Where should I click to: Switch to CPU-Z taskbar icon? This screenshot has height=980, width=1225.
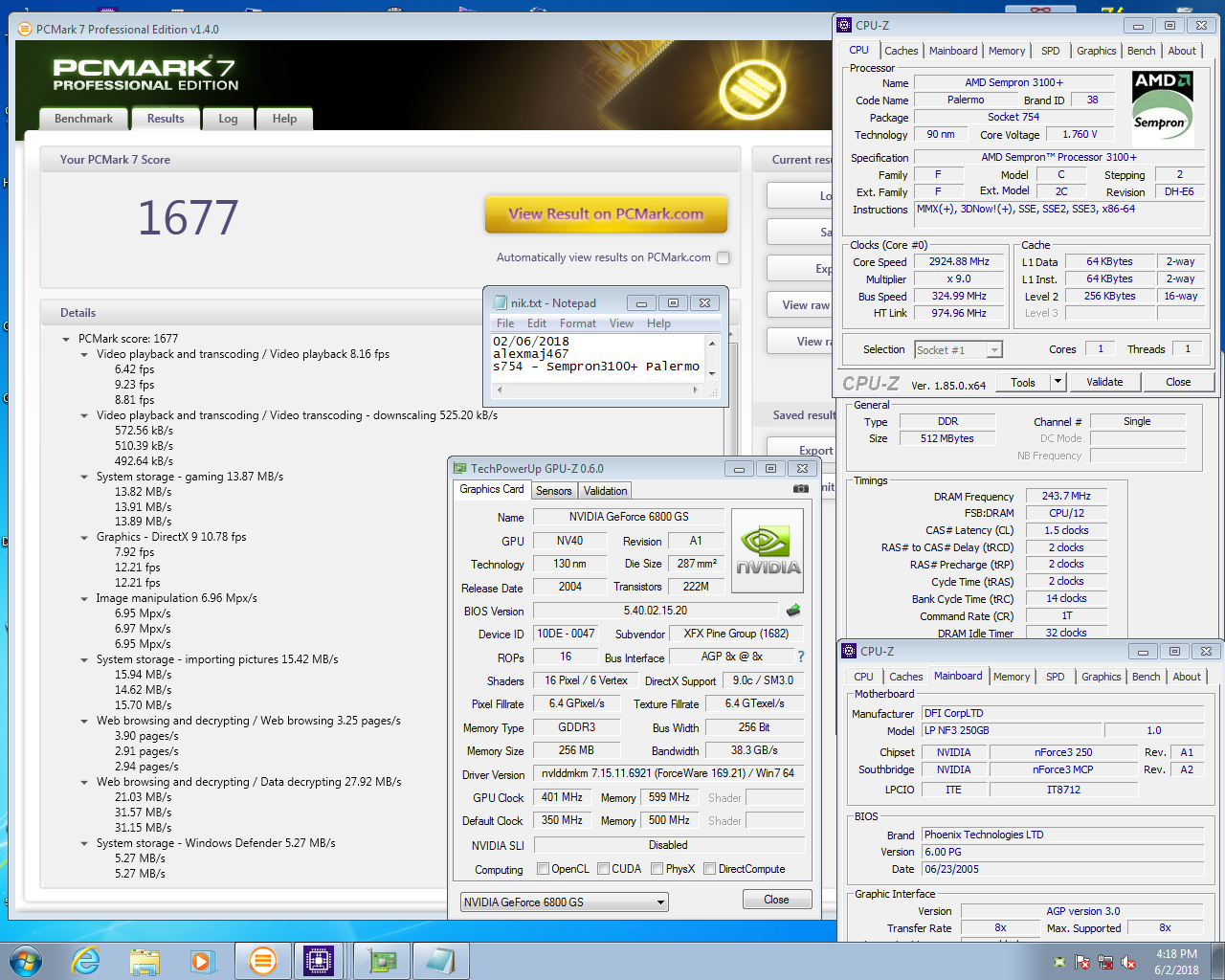(319, 960)
